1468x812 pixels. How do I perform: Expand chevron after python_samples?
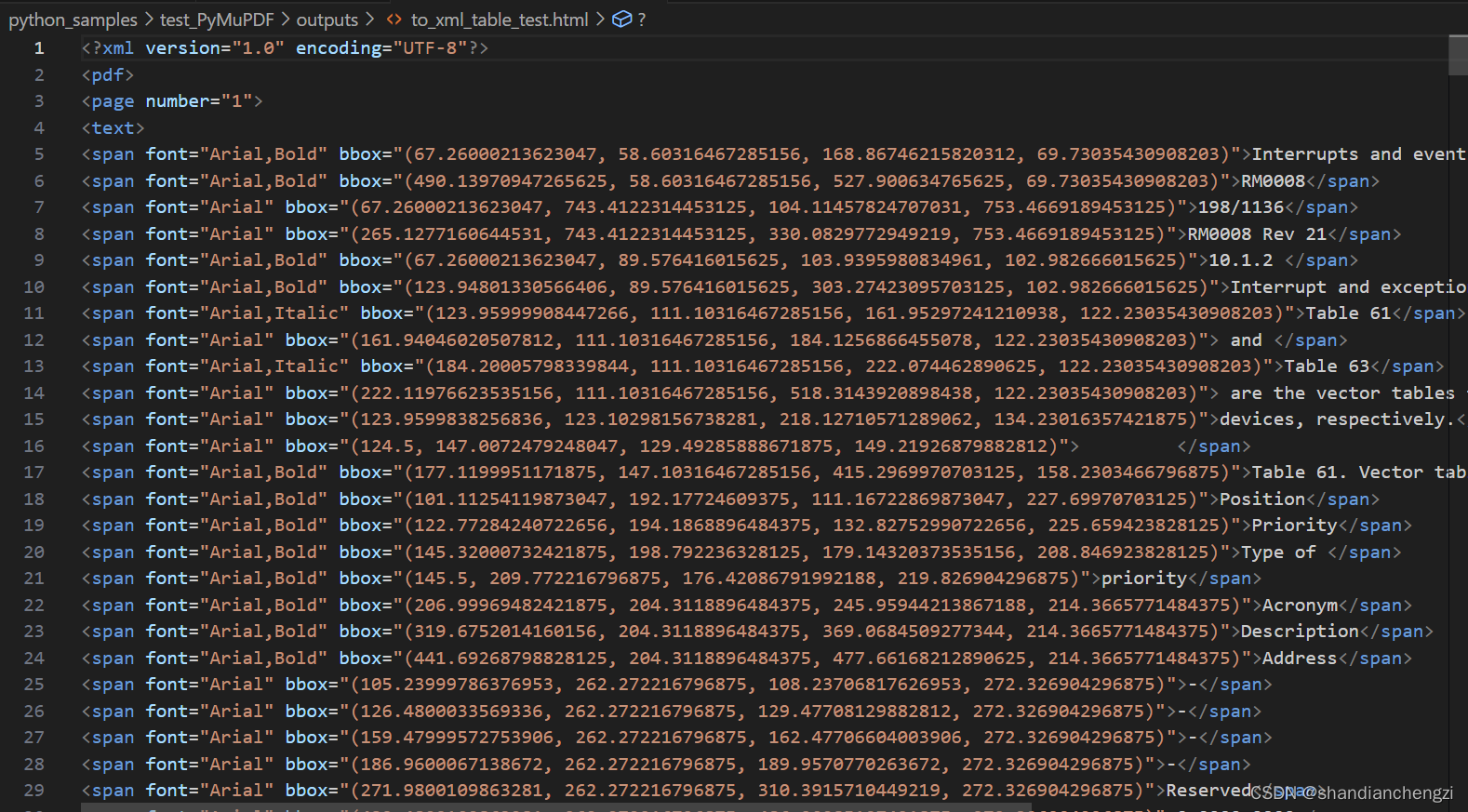pyautogui.click(x=149, y=20)
